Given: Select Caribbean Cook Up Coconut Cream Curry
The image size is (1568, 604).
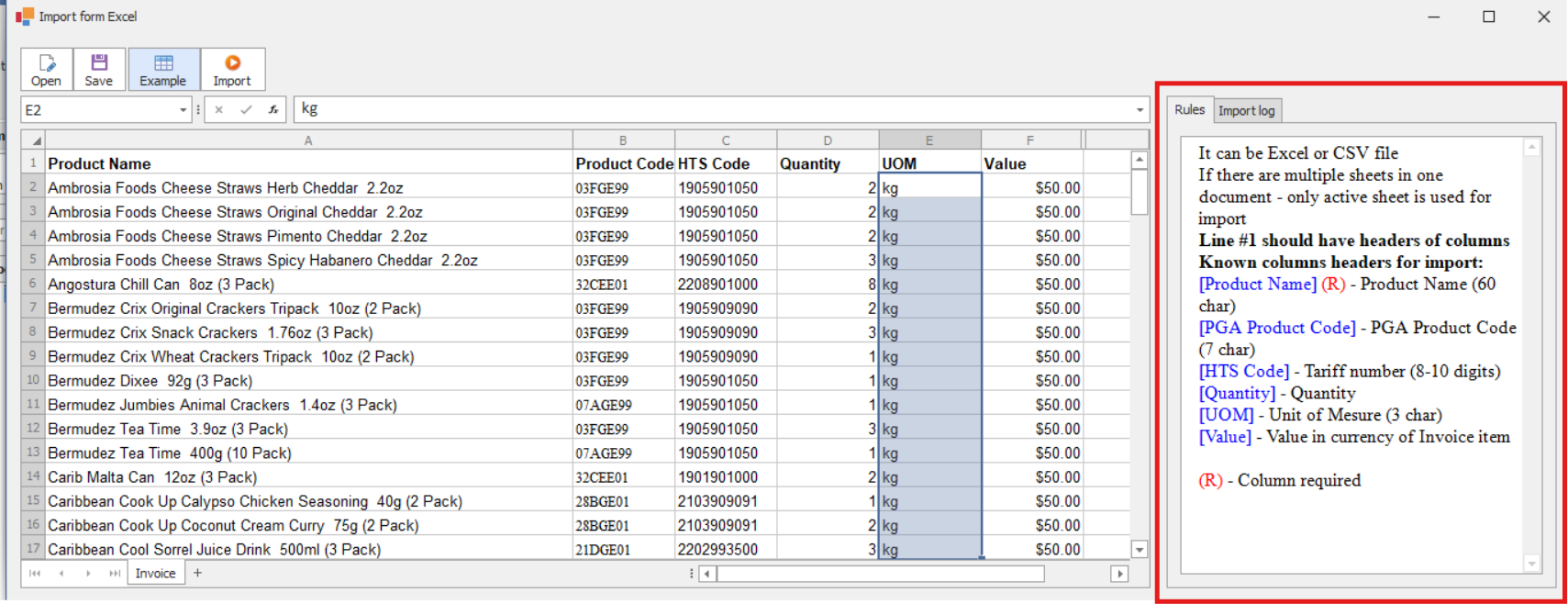Looking at the screenshot, I should point(308,525).
